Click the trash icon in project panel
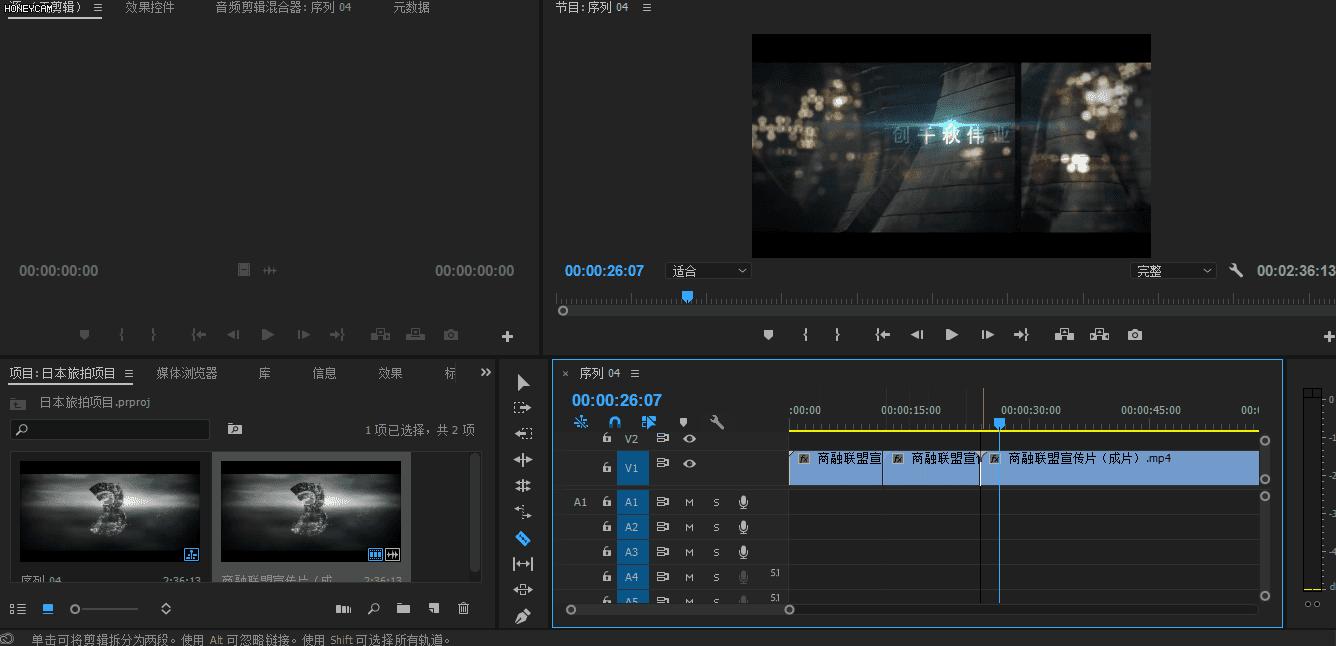The image size is (1336, 646). (x=463, y=608)
